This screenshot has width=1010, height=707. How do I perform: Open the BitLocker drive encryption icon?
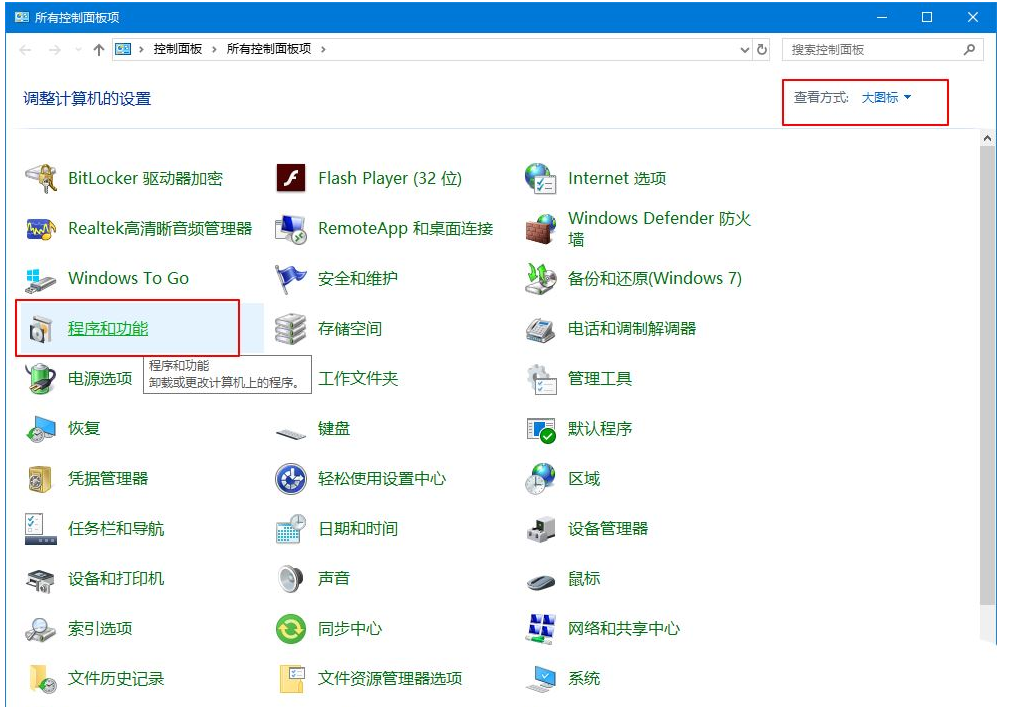[41, 178]
